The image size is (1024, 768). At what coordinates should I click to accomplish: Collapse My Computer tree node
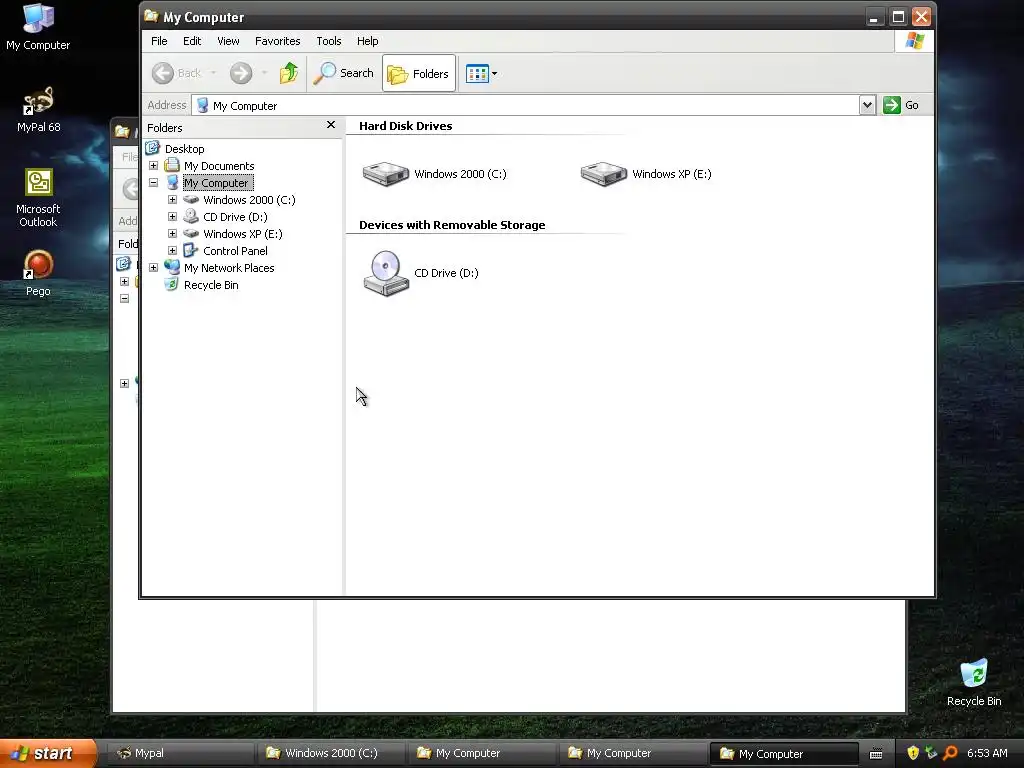tap(153, 183)
